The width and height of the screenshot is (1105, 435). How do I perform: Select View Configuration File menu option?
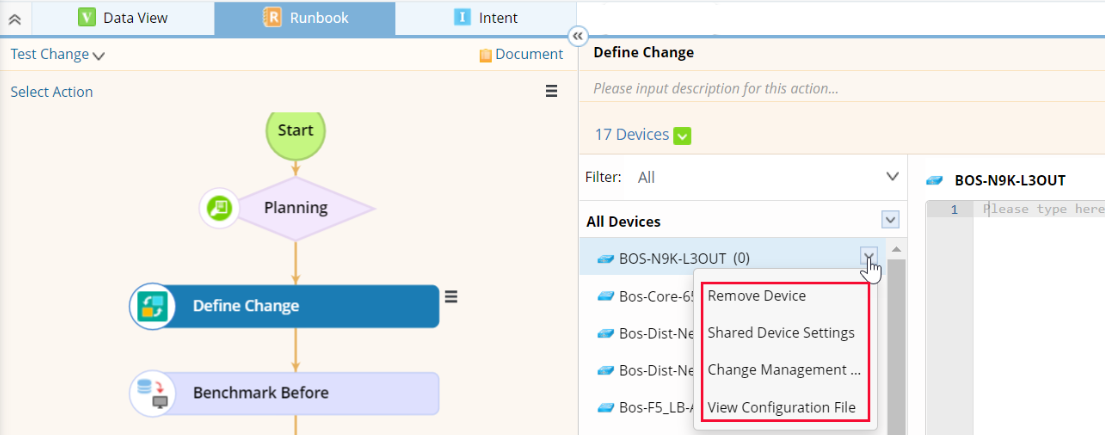781,407
